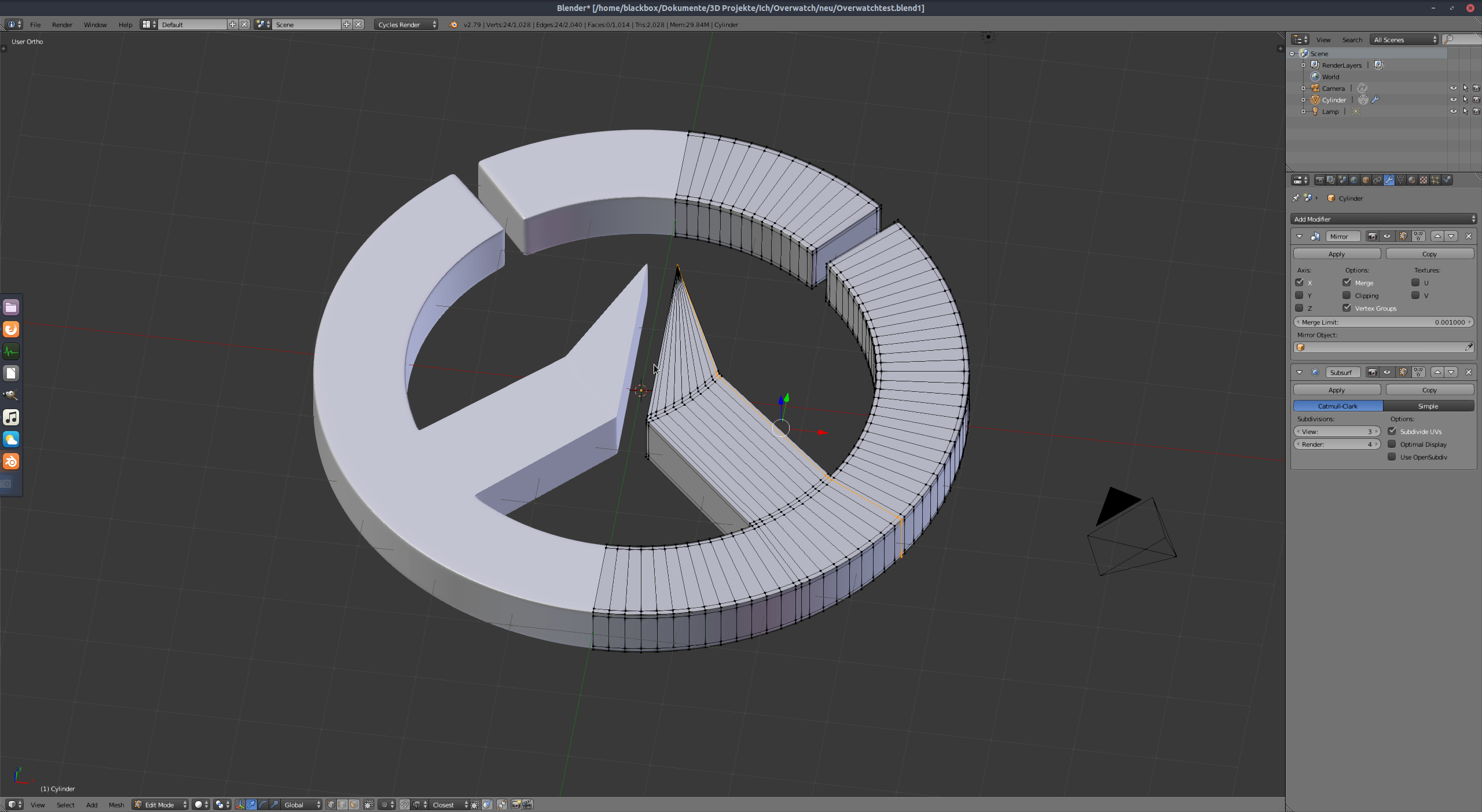1482x812 pixels.
Task: Select the rotate manipulator arc icon
Action: [x=263, y=804]
